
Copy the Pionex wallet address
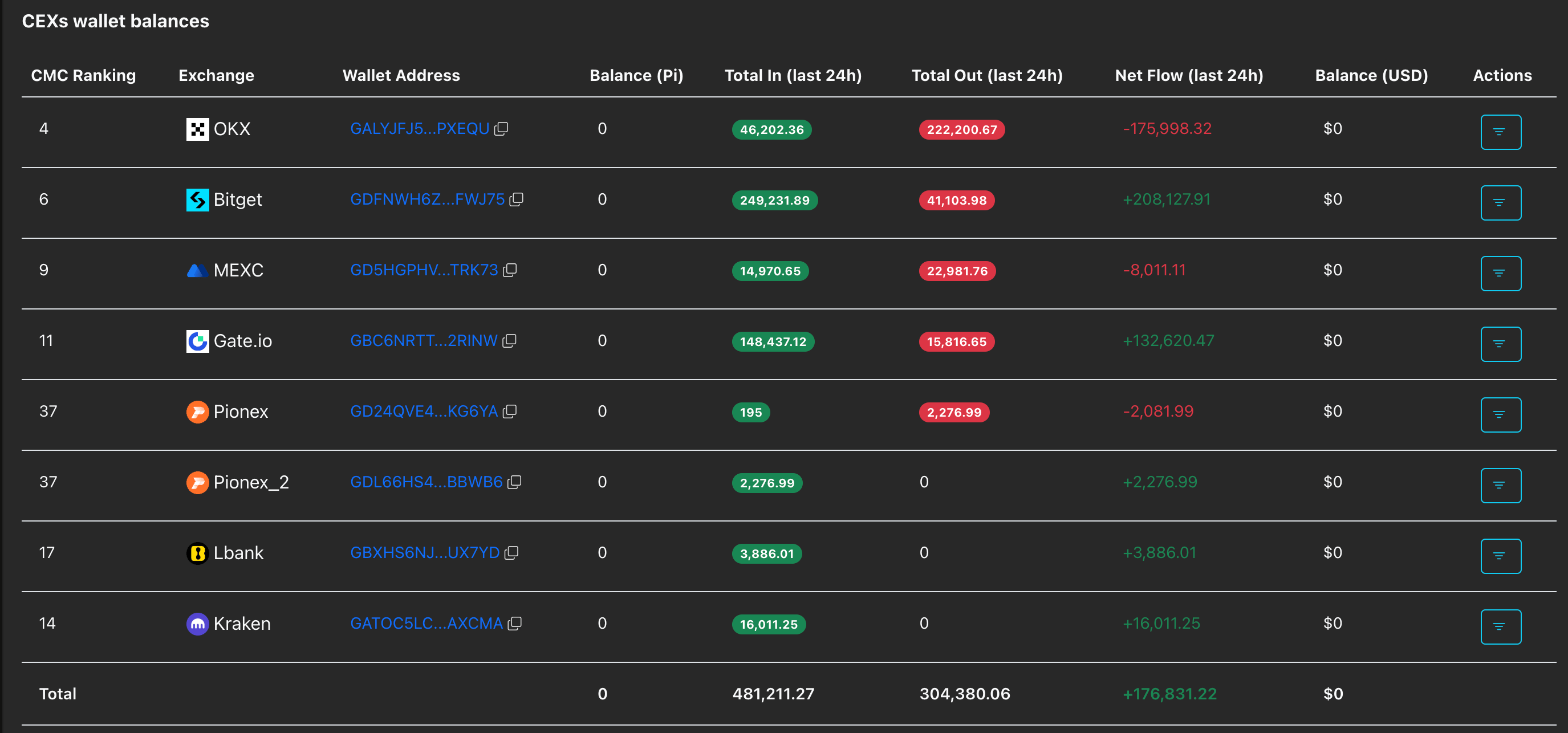click(510, 411)
